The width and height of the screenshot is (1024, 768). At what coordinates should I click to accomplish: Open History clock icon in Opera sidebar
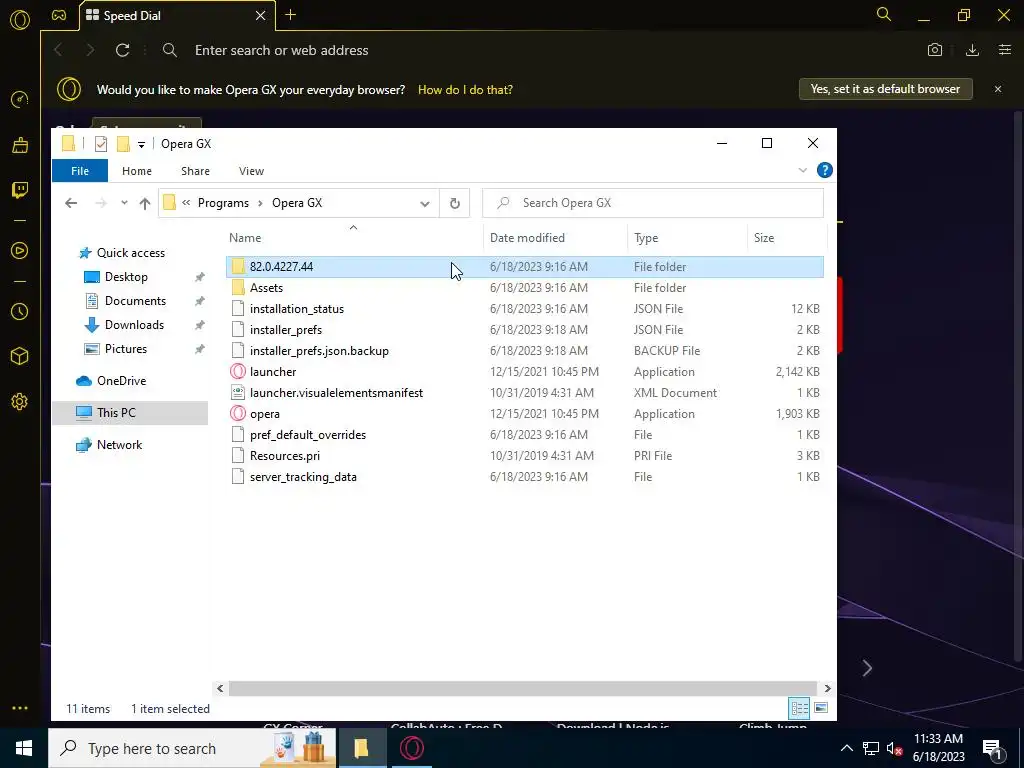coord(20,312)
